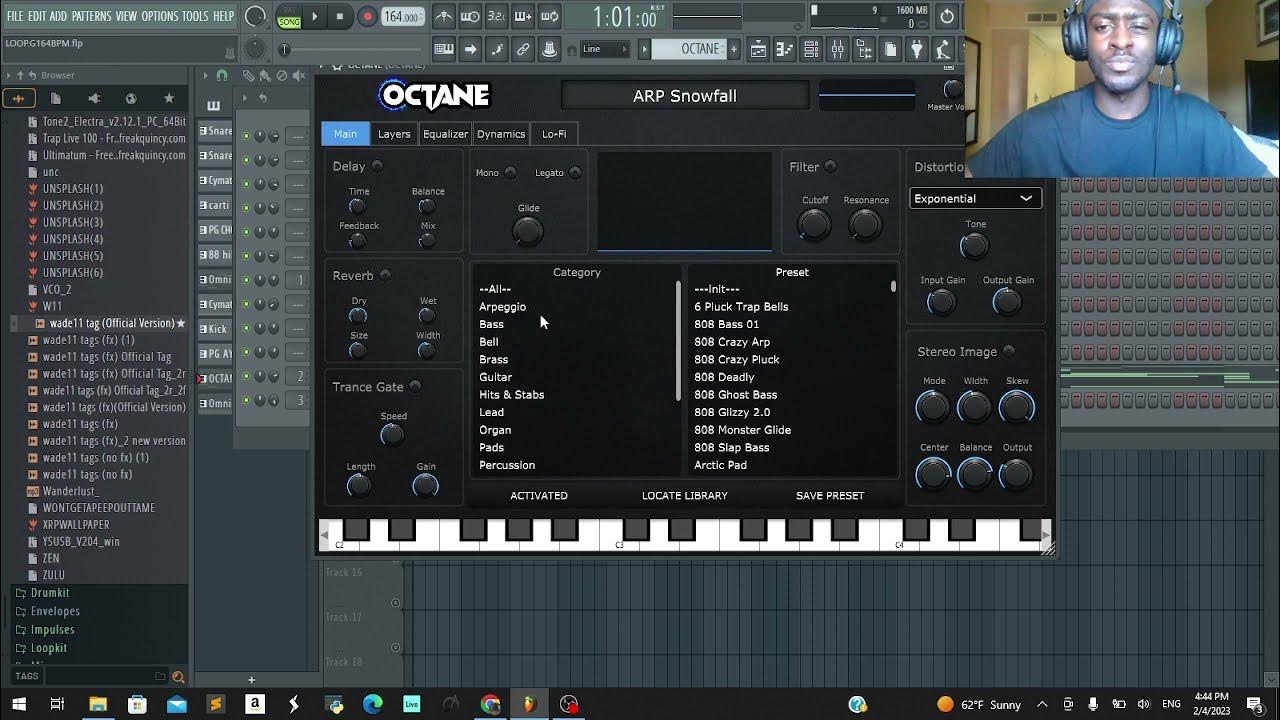The image size is (1280, 720).
Task: Select the browser file/document tab icon
Action: pyautogui.click(x=56, y=98)
